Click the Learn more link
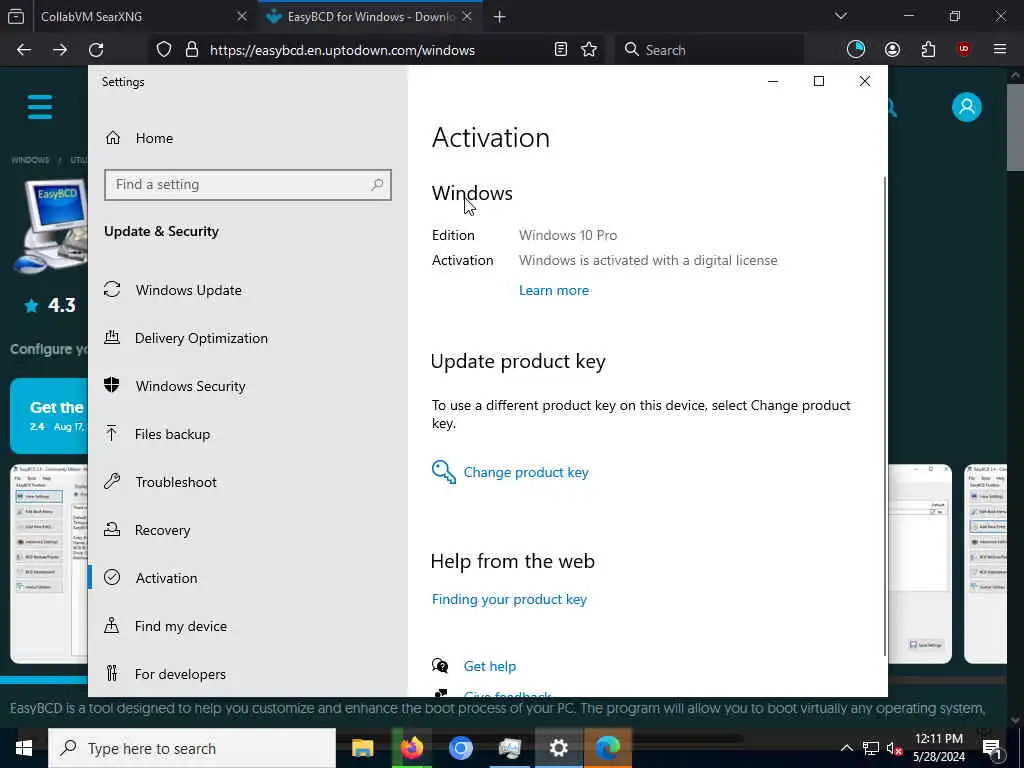This screenshot has width=1024, height=768. tap(554, 290)
